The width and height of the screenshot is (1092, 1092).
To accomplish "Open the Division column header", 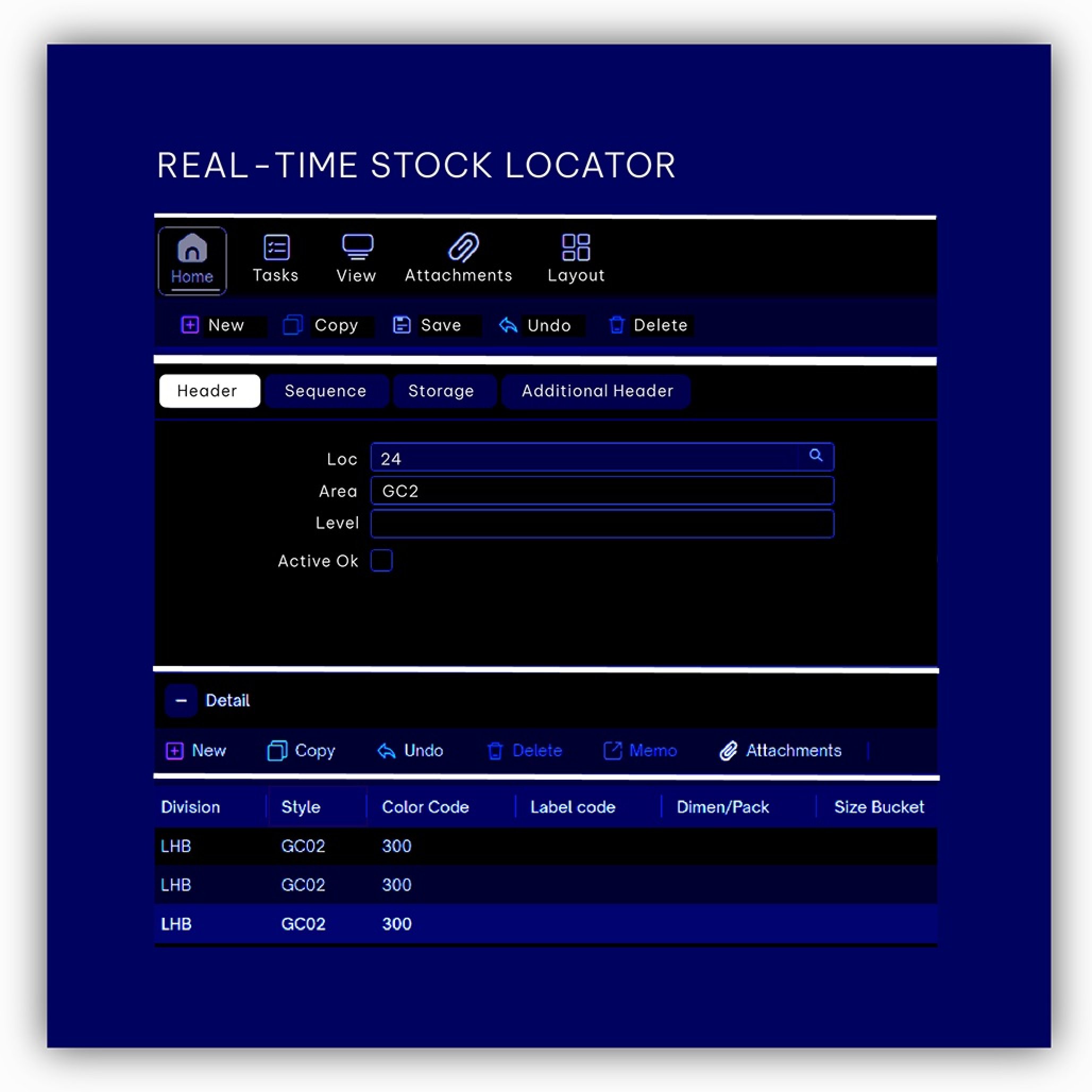I will (x=191, y=807).
